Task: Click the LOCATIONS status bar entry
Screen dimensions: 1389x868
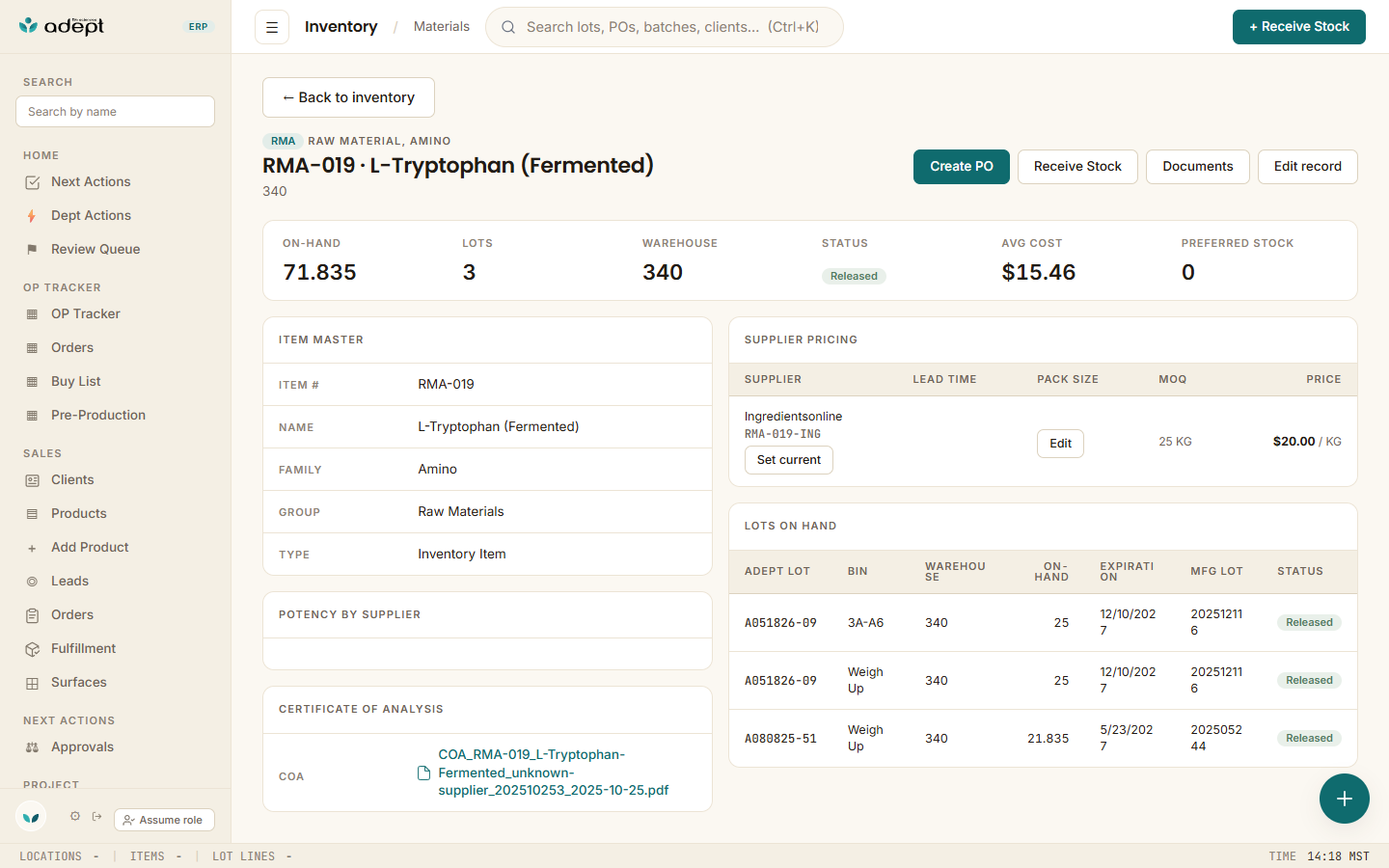Action: [x=59, y=856]
